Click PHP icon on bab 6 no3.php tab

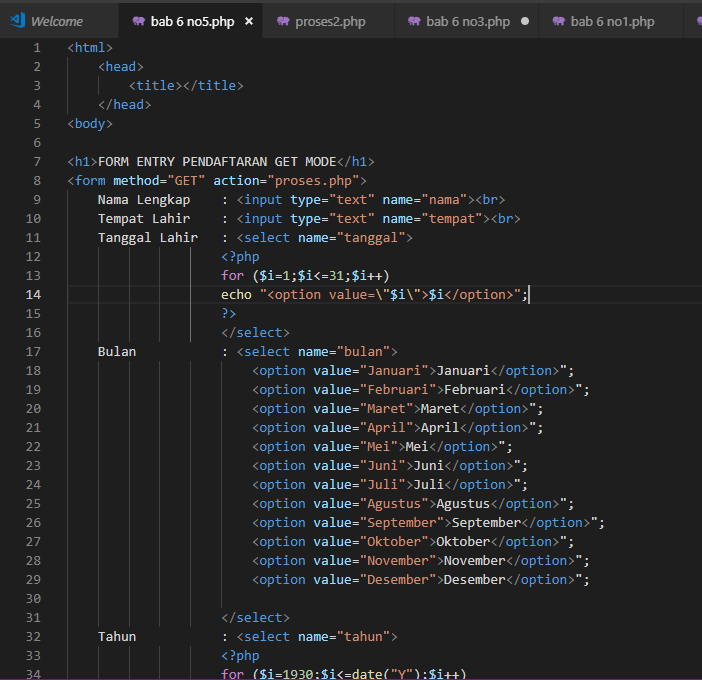pos(414,21)
